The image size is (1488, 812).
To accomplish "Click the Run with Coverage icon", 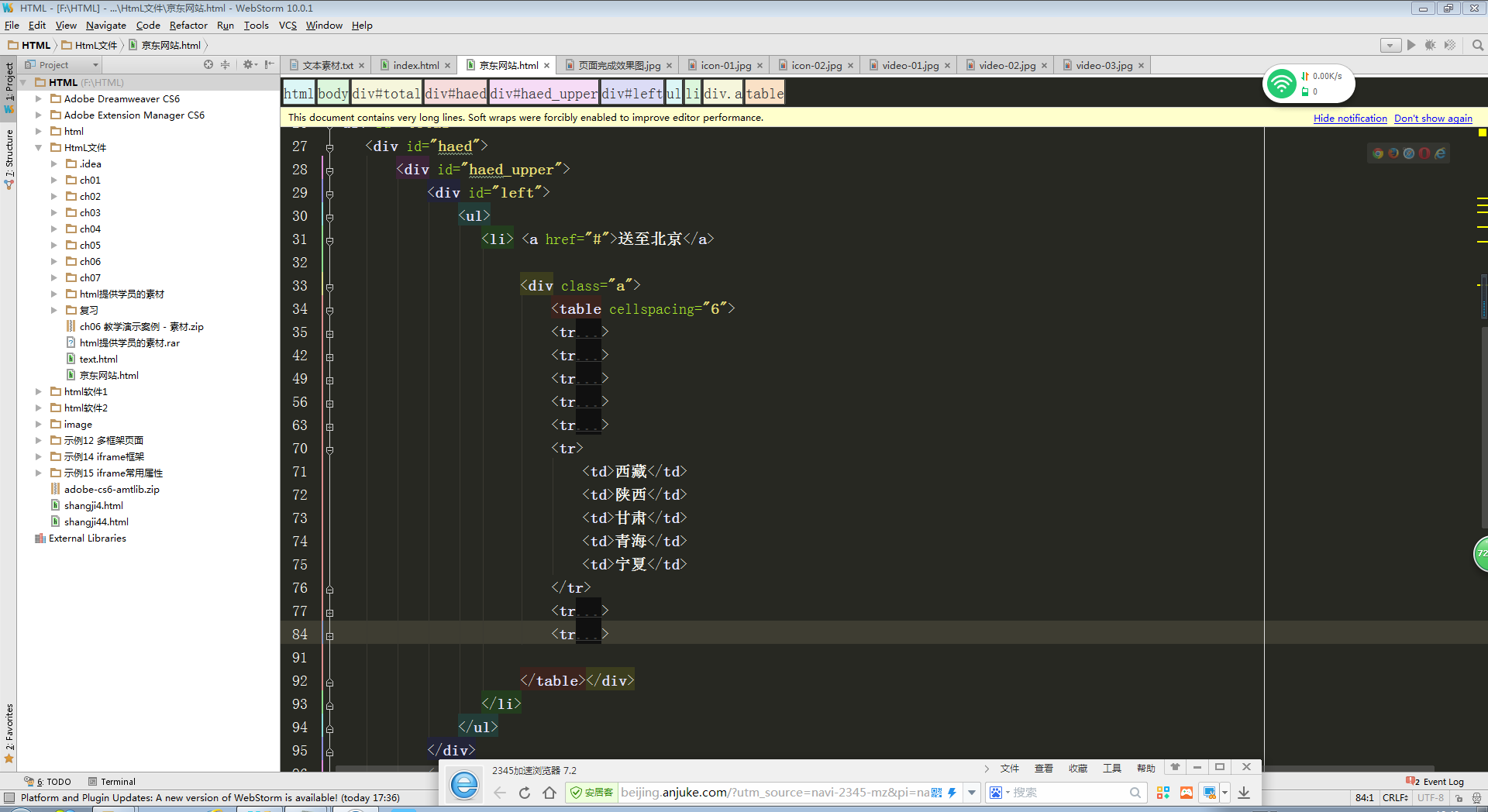I will 1450,45.
